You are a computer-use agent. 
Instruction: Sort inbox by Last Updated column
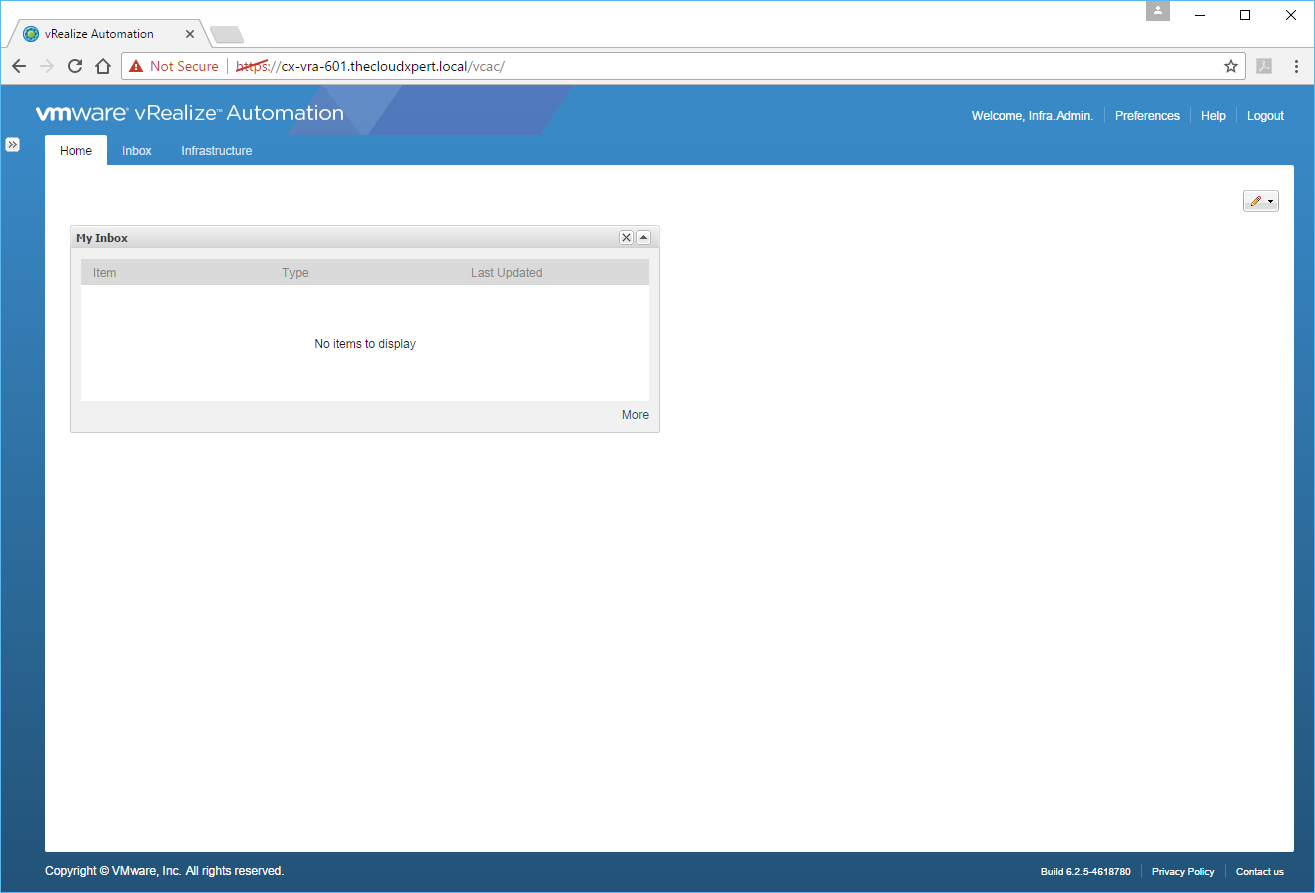click(x=506, y=273)
